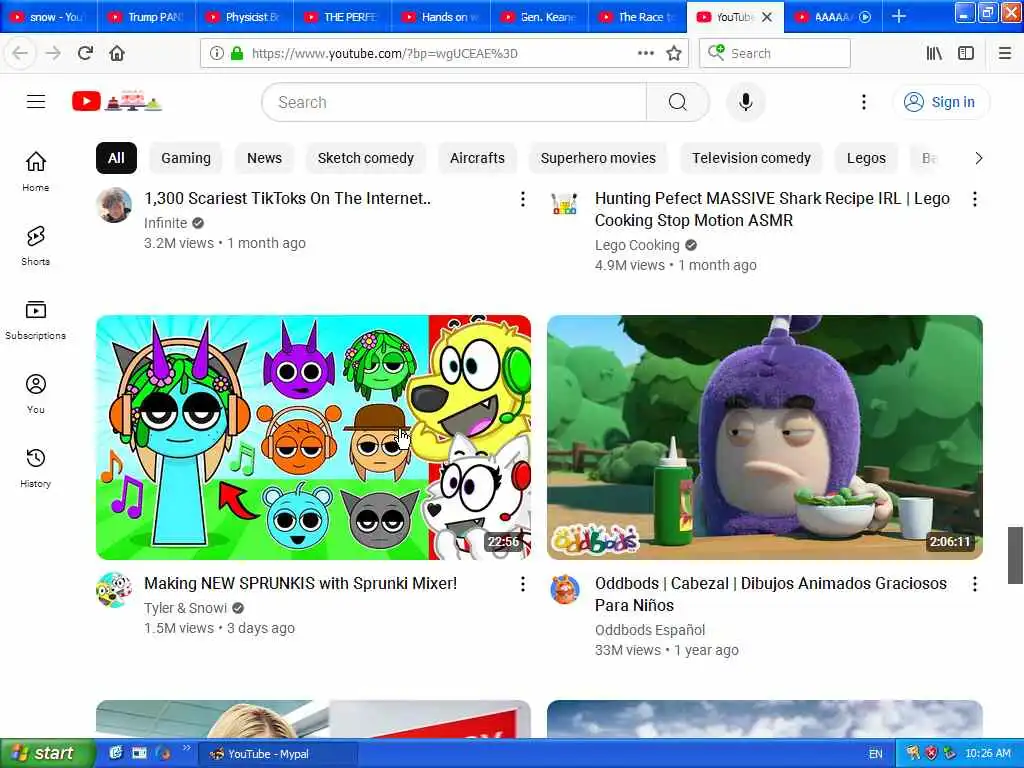Click the green padlock security icon
Viewport: 1024px width, 768px height.
(x=236, y=53)
